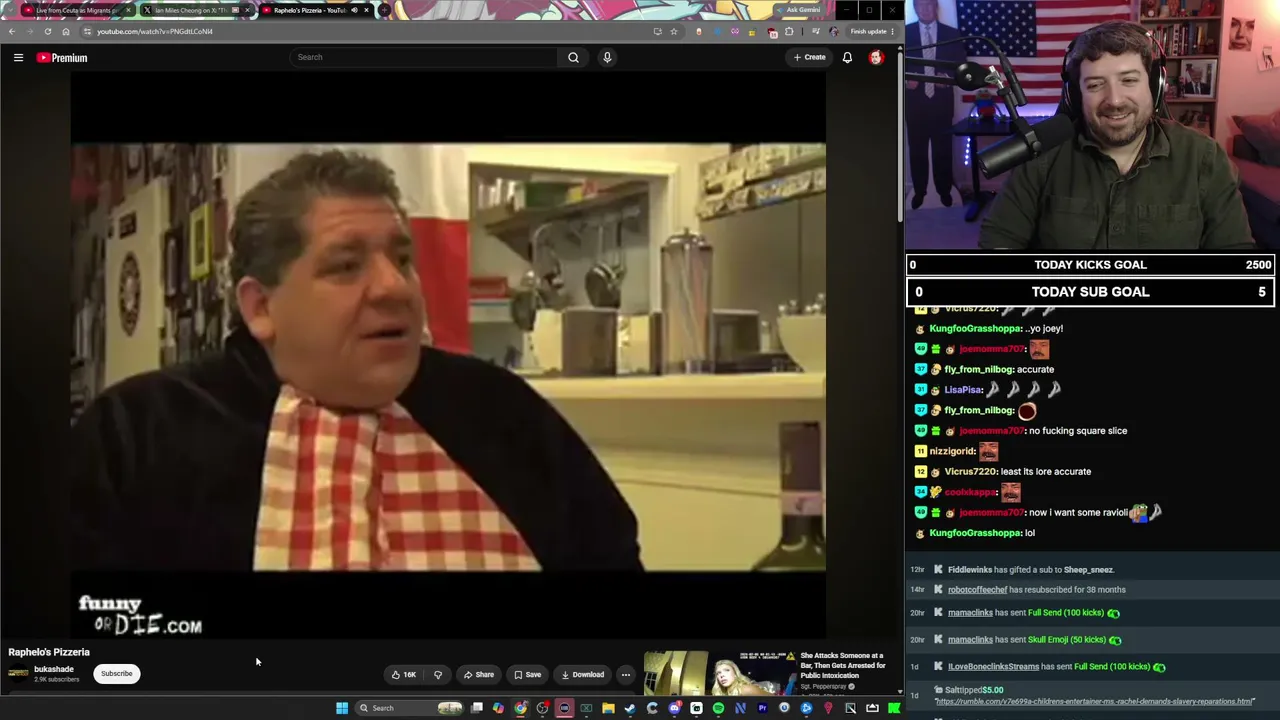Open the bukashade channel name link

point(54,669)
